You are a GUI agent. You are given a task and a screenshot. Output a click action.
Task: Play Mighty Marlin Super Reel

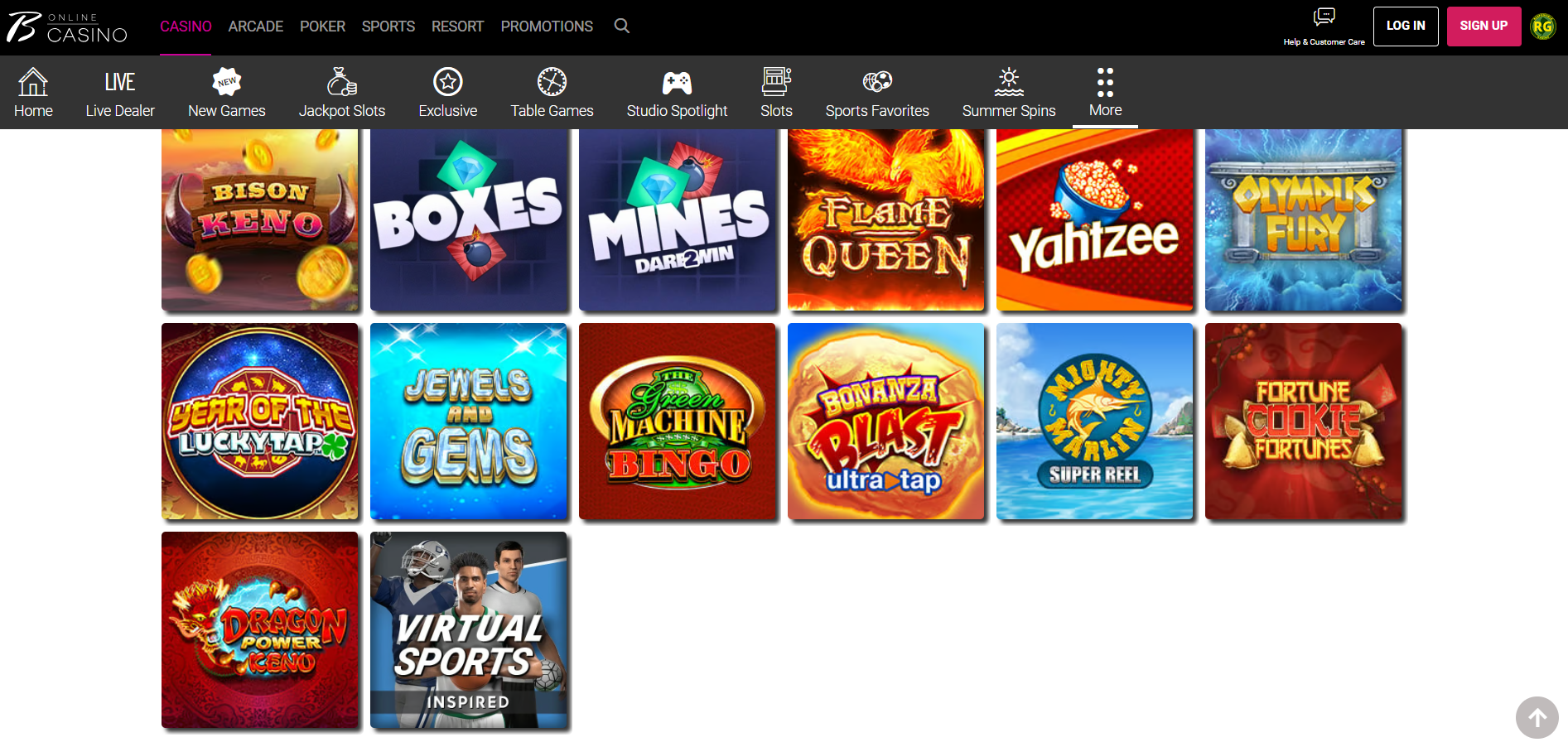coord(1095,422)
